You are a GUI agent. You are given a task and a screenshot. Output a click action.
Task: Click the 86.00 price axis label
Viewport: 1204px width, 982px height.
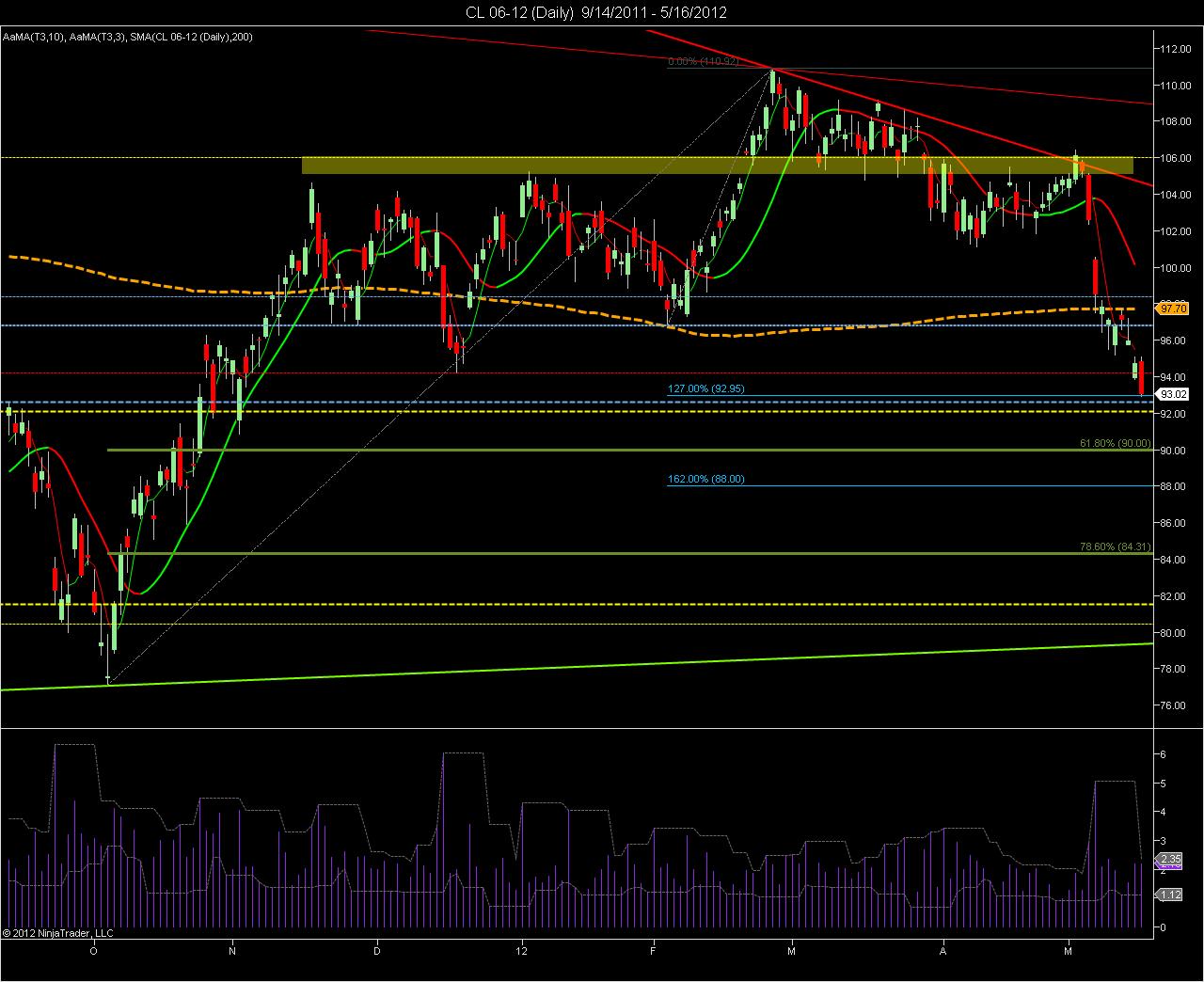click(x=1174, y=523)
